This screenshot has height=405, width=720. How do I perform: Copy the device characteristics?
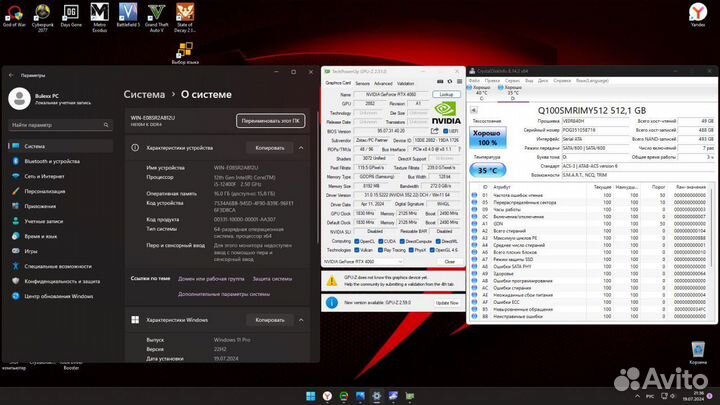(270, 148)
